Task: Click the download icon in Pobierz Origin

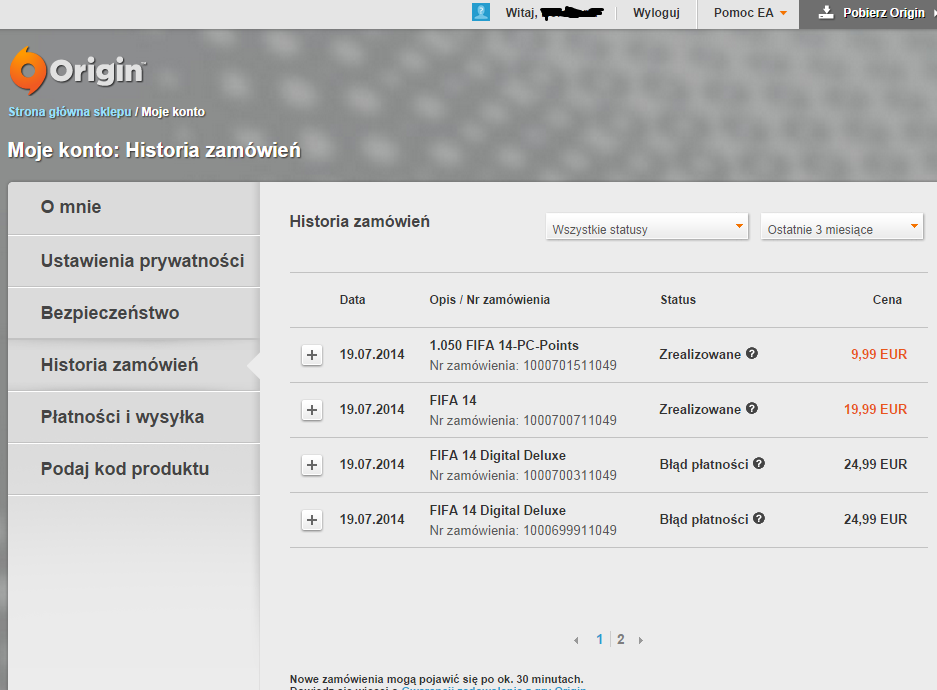Action: (x=826, y=13)
